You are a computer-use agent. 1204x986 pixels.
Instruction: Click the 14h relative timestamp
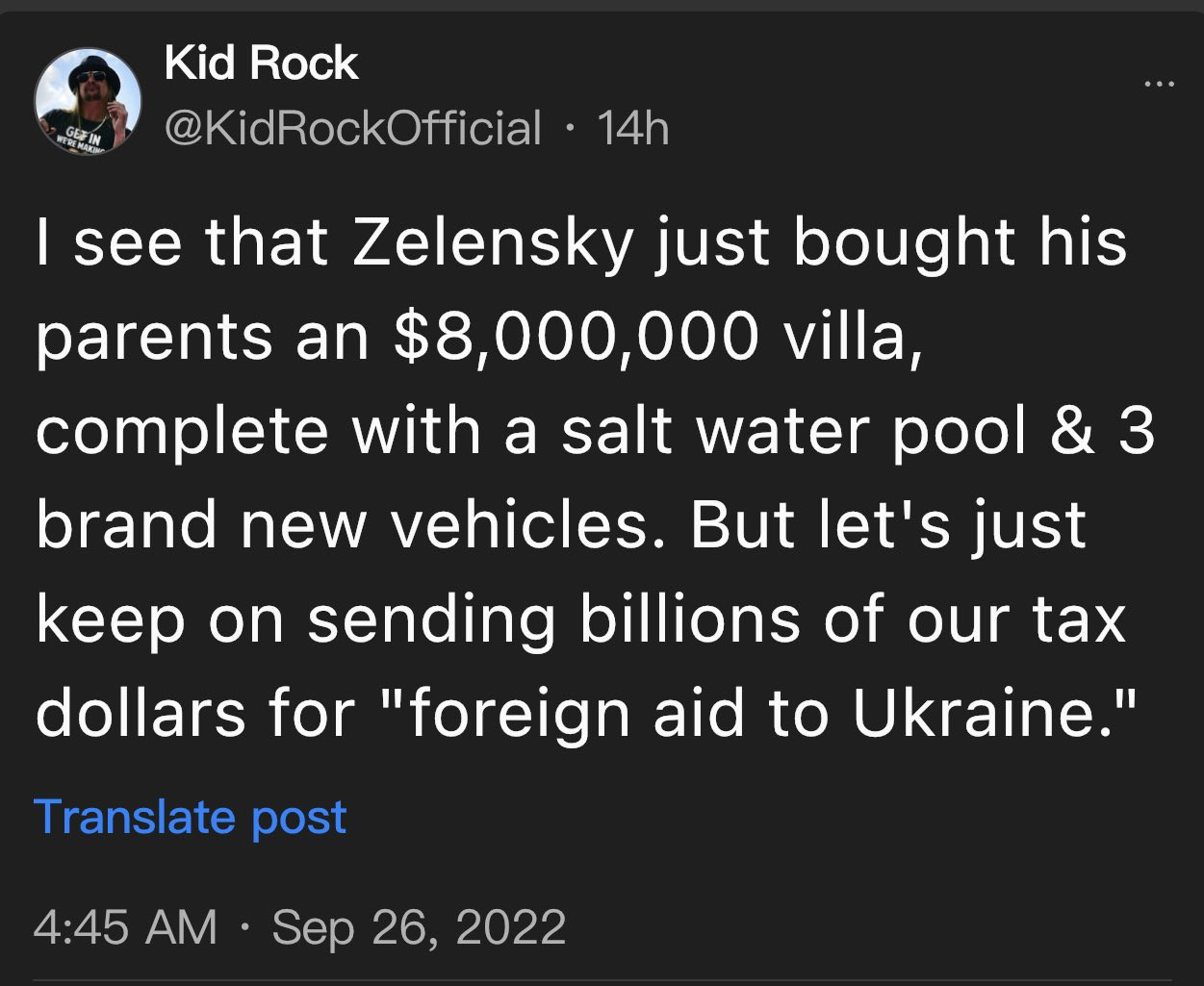point(632,128)
